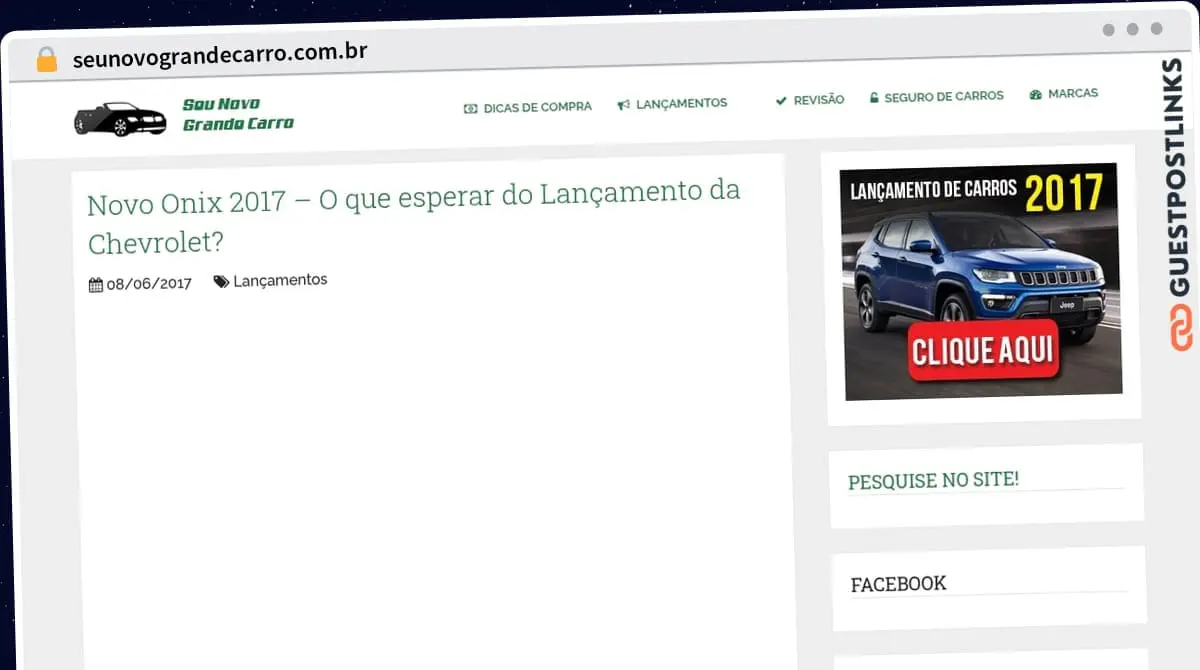Click the black car logo image
The width and height of the screenshot is (1200, 670).
tap(121, 119)
